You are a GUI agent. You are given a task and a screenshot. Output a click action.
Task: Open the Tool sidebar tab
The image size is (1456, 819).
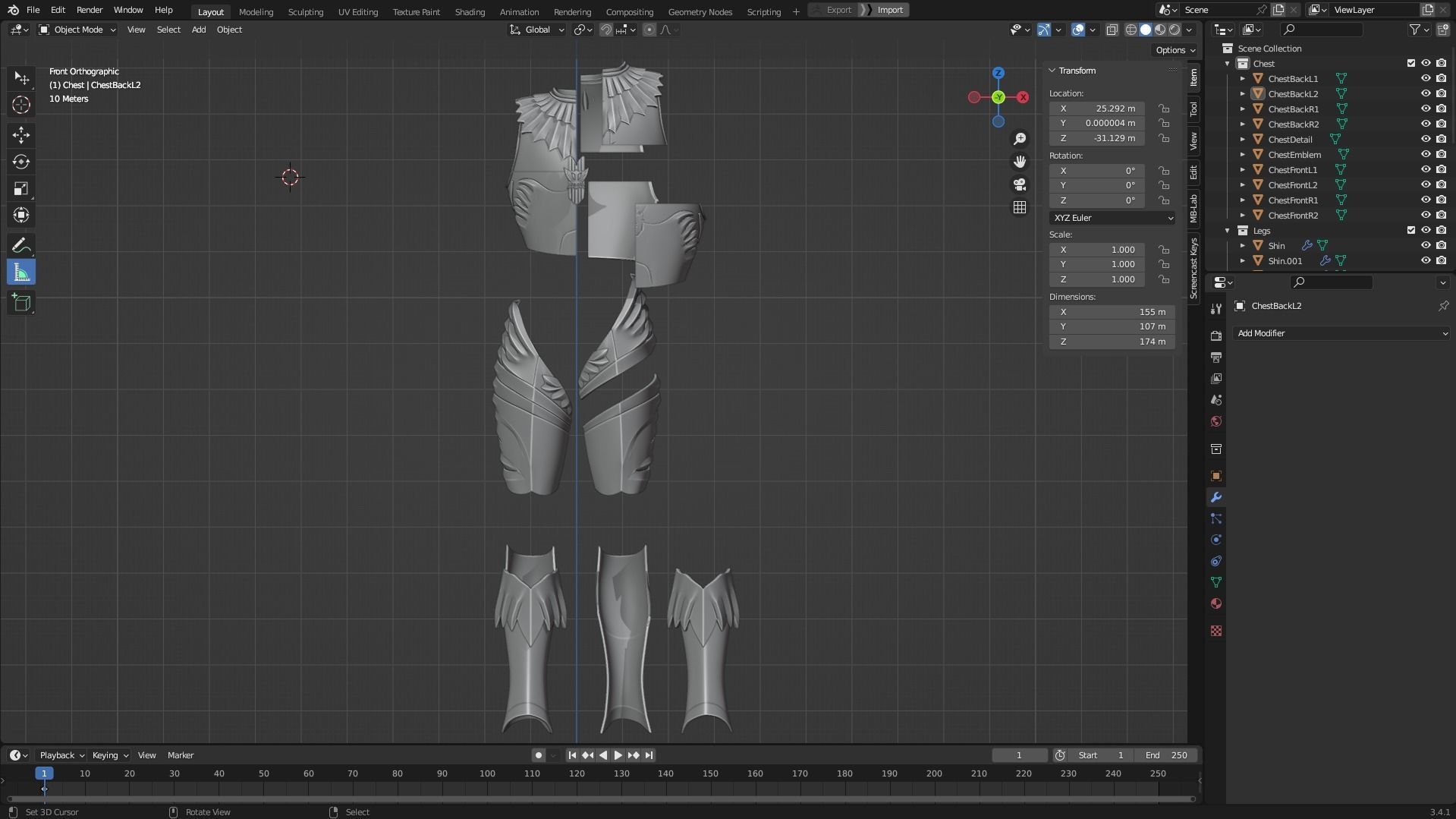[x=1193, y=110]
